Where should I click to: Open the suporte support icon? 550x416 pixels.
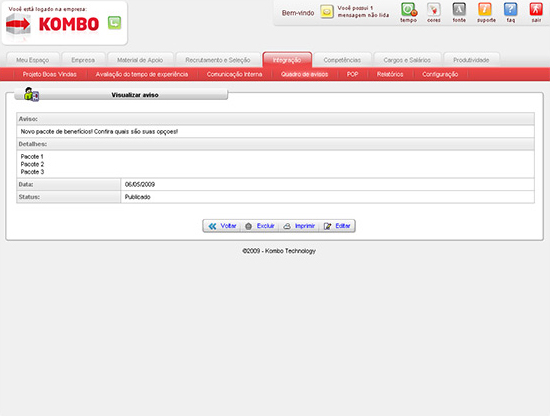tap(485, 9)
